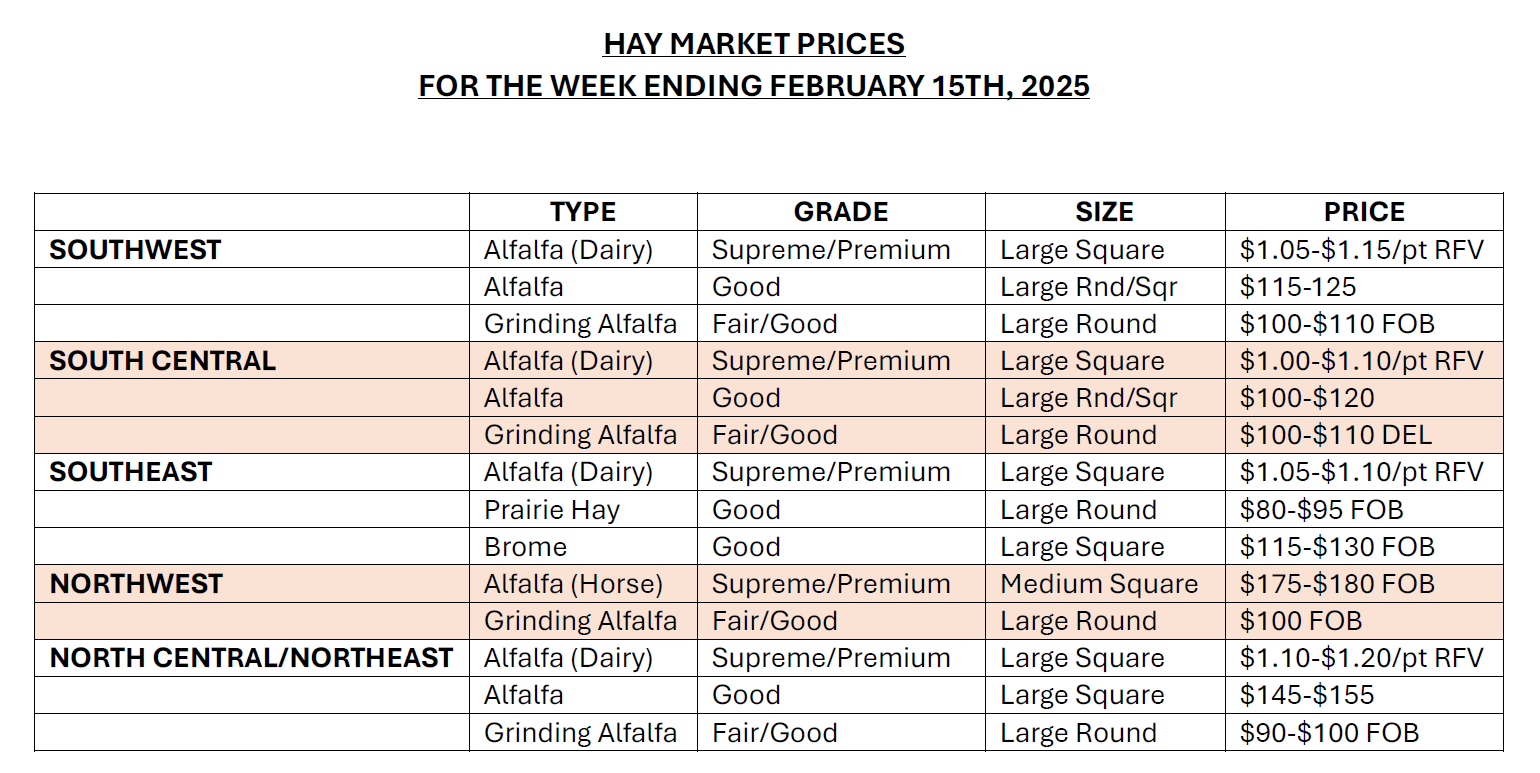Select the Prairie Hay type cell

point(552,510)
